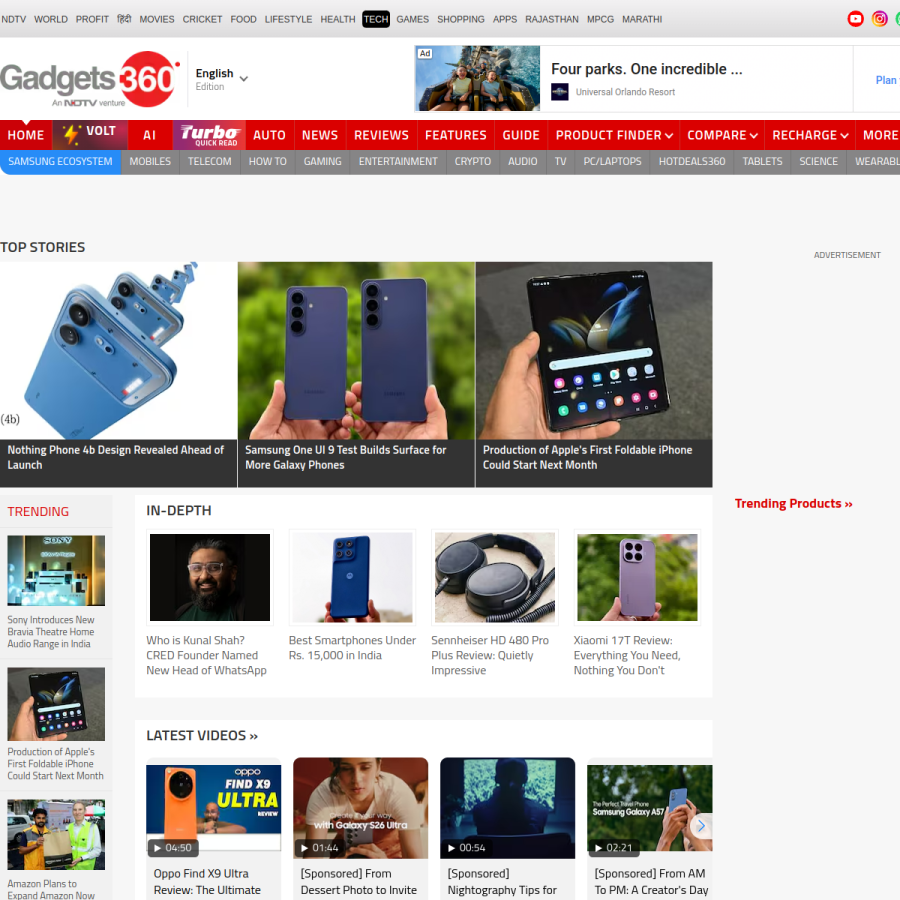The height and width of the screenshot is (900, 900).
Task: Open the News section
Action: pyautogui.click(x=320, y=135)
